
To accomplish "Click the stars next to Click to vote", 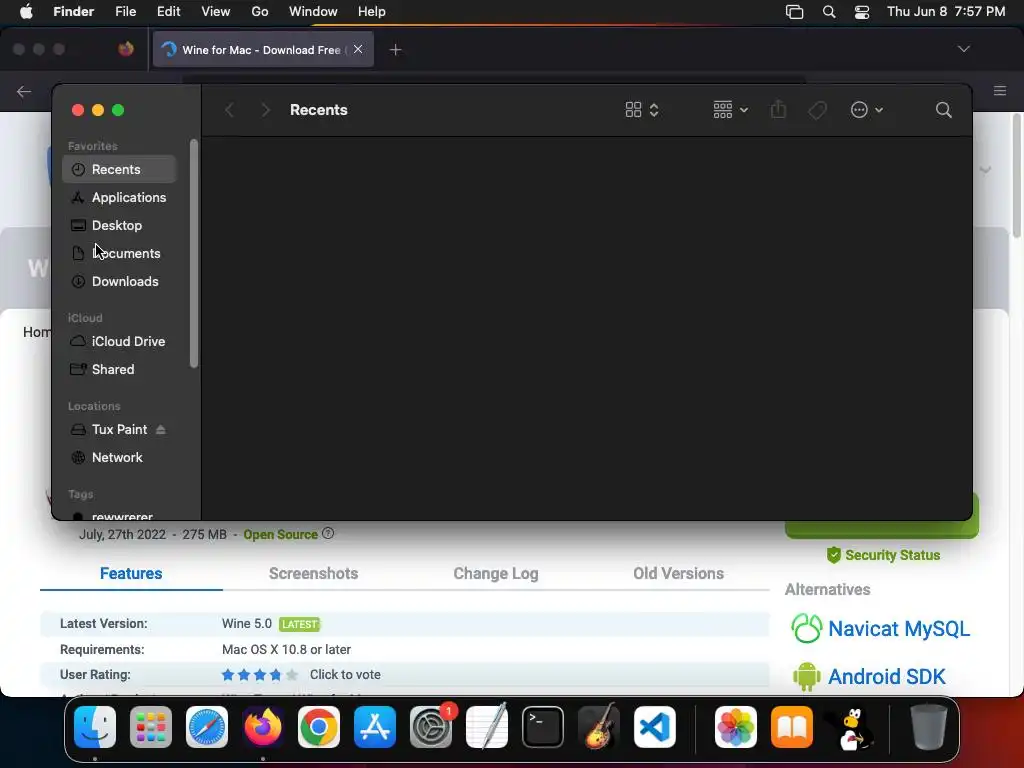I will click(x=259, y=675).
